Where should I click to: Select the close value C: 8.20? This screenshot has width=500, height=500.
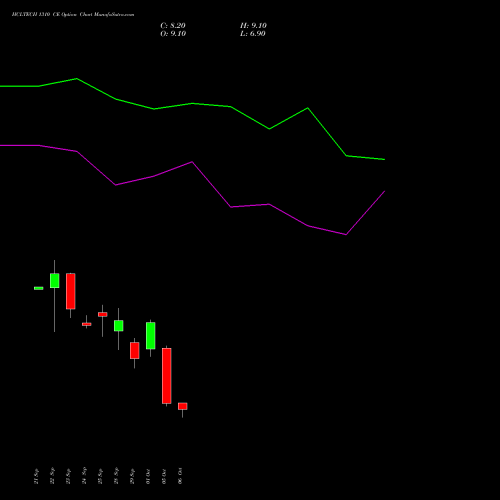click(173, 26)
